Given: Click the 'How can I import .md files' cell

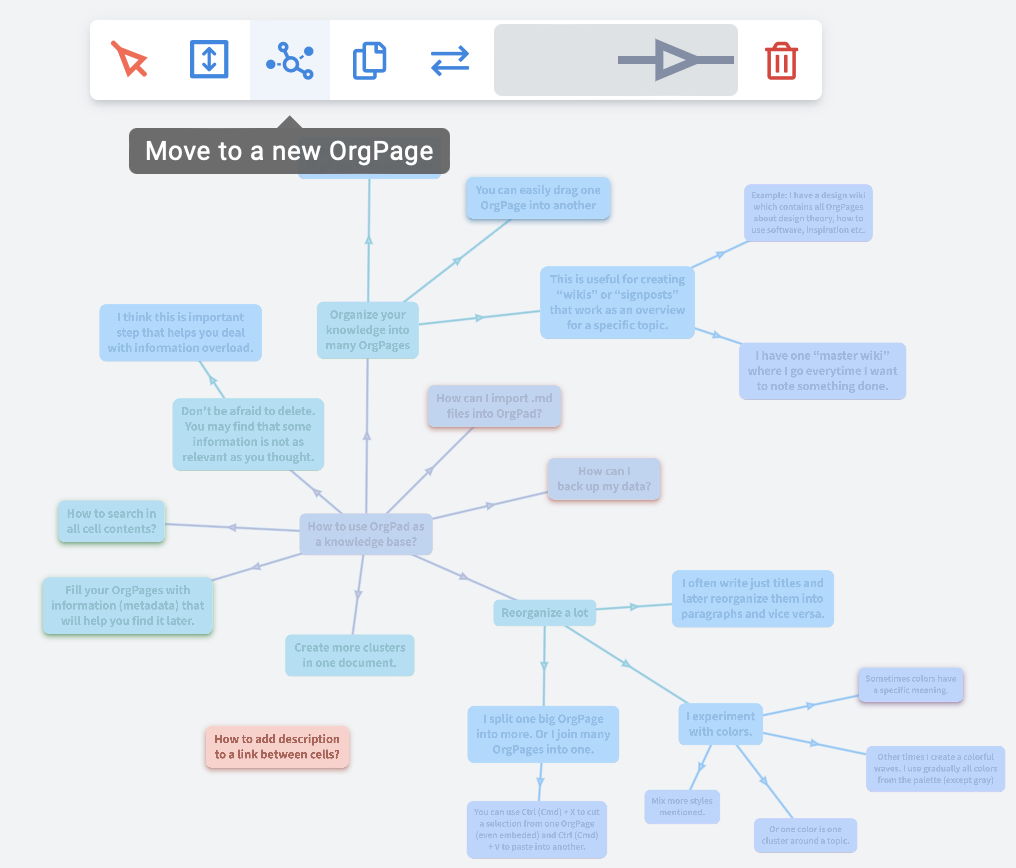Looking at the screenshot, I should 494,406.
